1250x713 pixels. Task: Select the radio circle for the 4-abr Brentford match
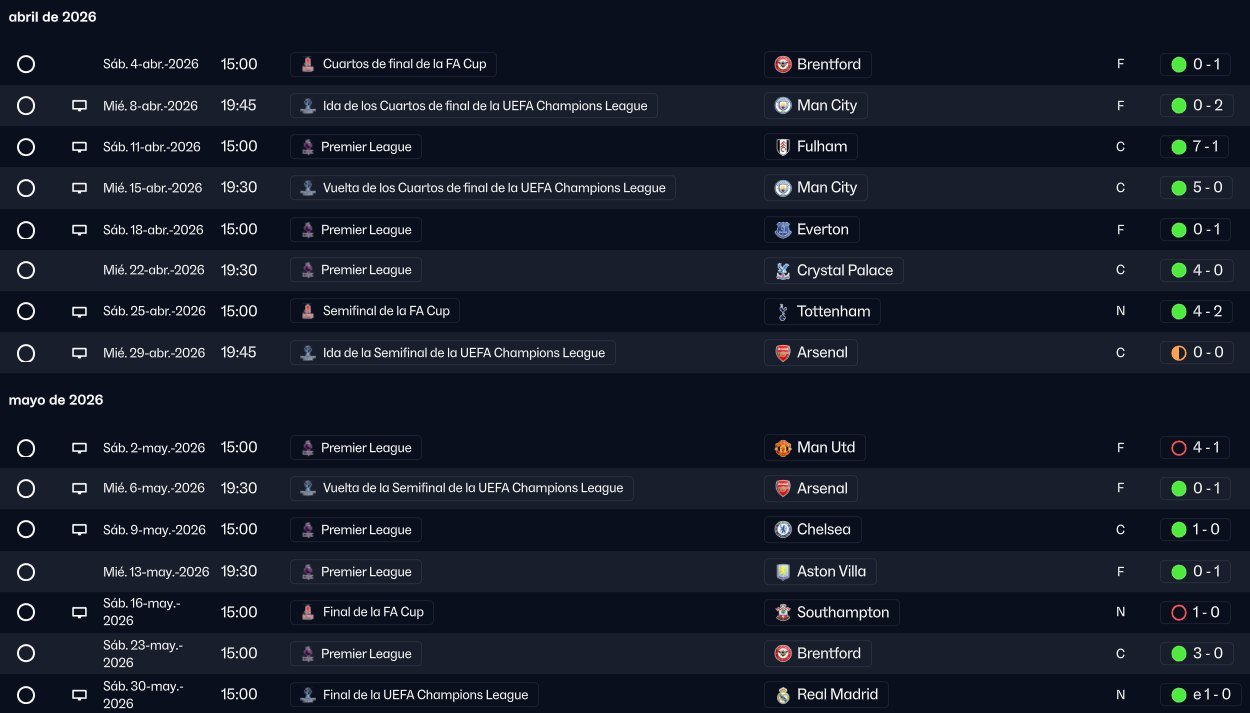point(26,65)
